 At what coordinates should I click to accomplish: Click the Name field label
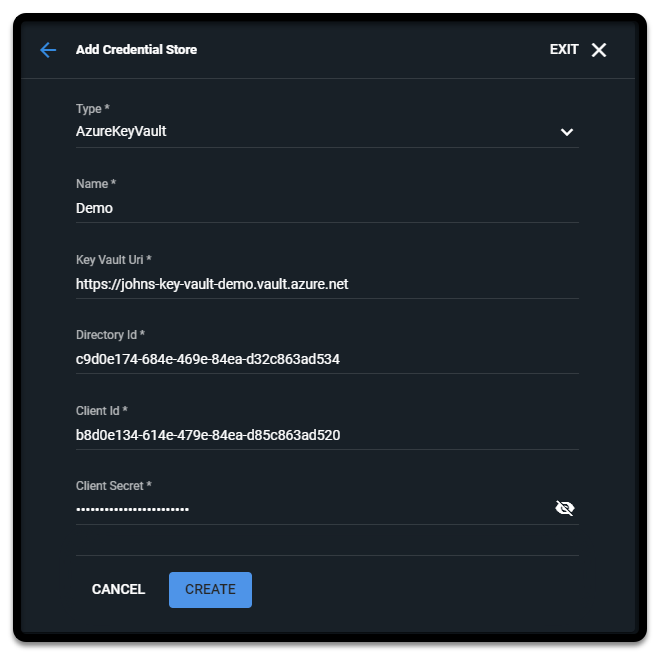click(96, 184)
